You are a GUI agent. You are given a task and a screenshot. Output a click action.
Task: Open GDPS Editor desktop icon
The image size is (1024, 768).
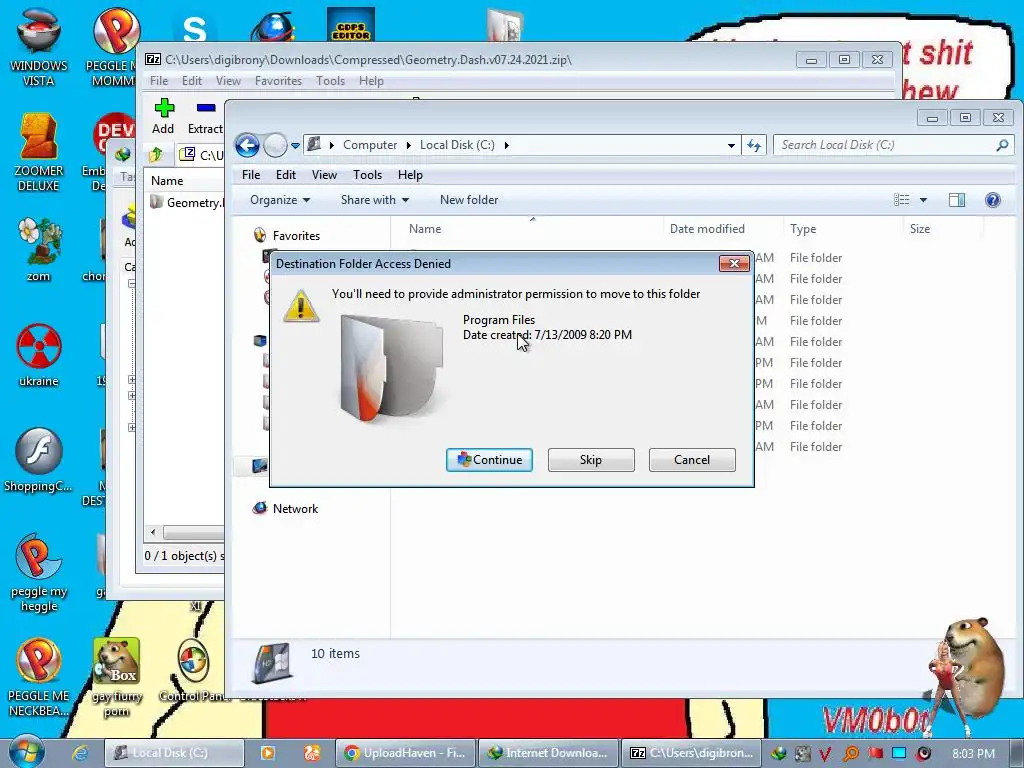click(x=351, y=25)
